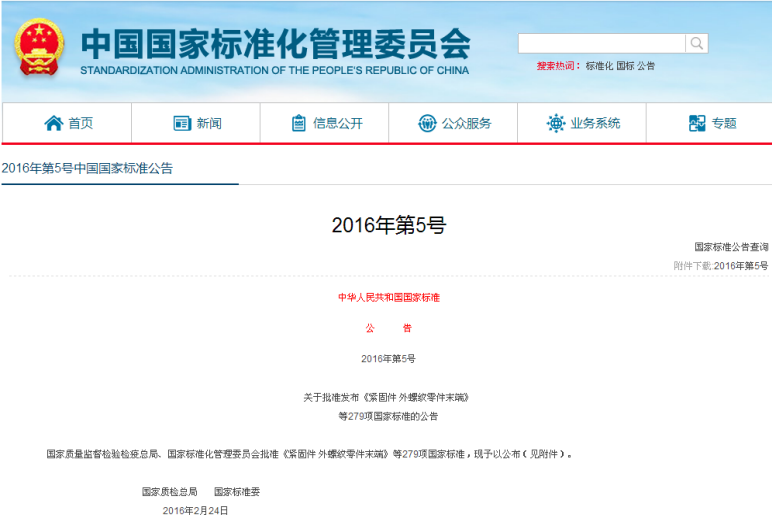Click the house icon beside 首页
The image size is (772, 525).
point(53,123)
